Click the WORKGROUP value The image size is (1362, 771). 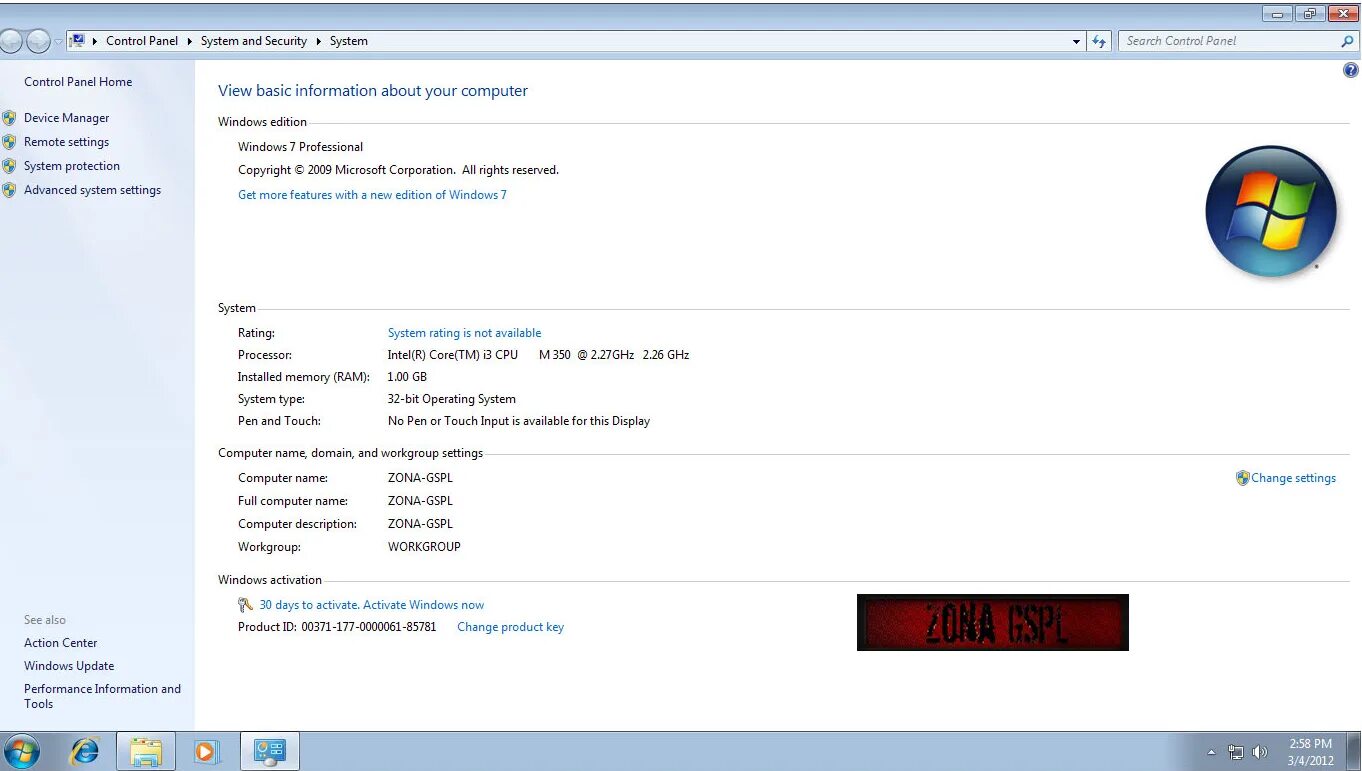point(424,547)
